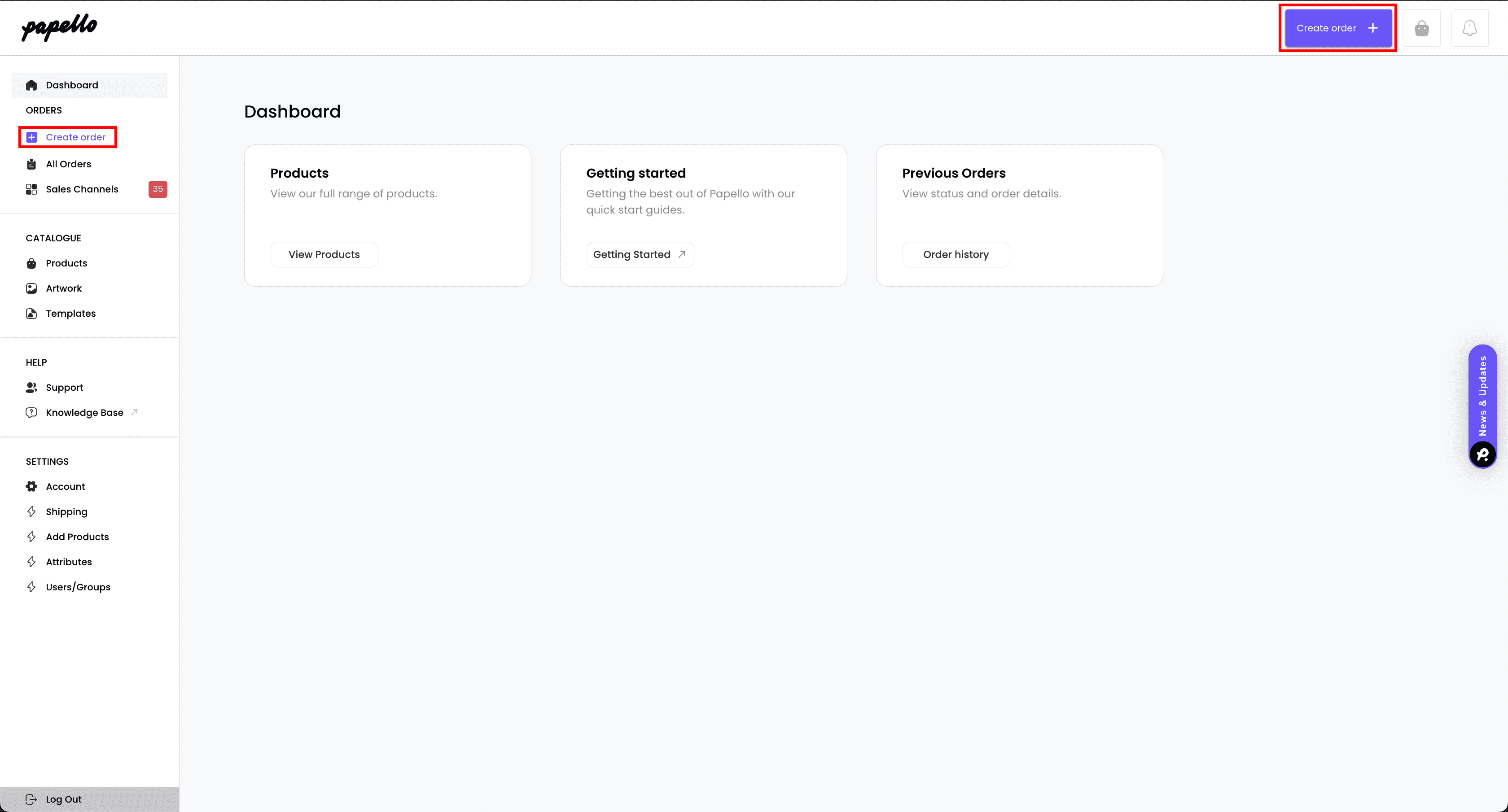Image resolution: width=1508 pixels, height=812 pixels.
Task: Open Shipping settings
Action: click(x=67, y=512)
